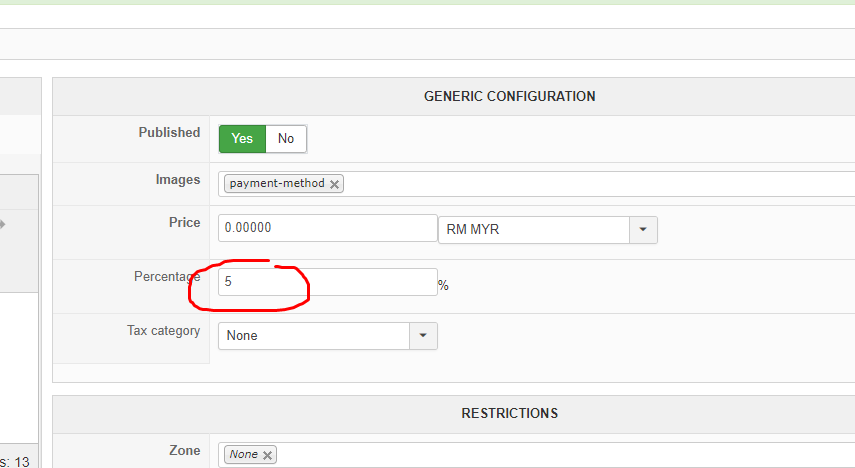The height and width of the screenshot is (468, 855).
Task: Click the Published label
Action: (169, 132)
